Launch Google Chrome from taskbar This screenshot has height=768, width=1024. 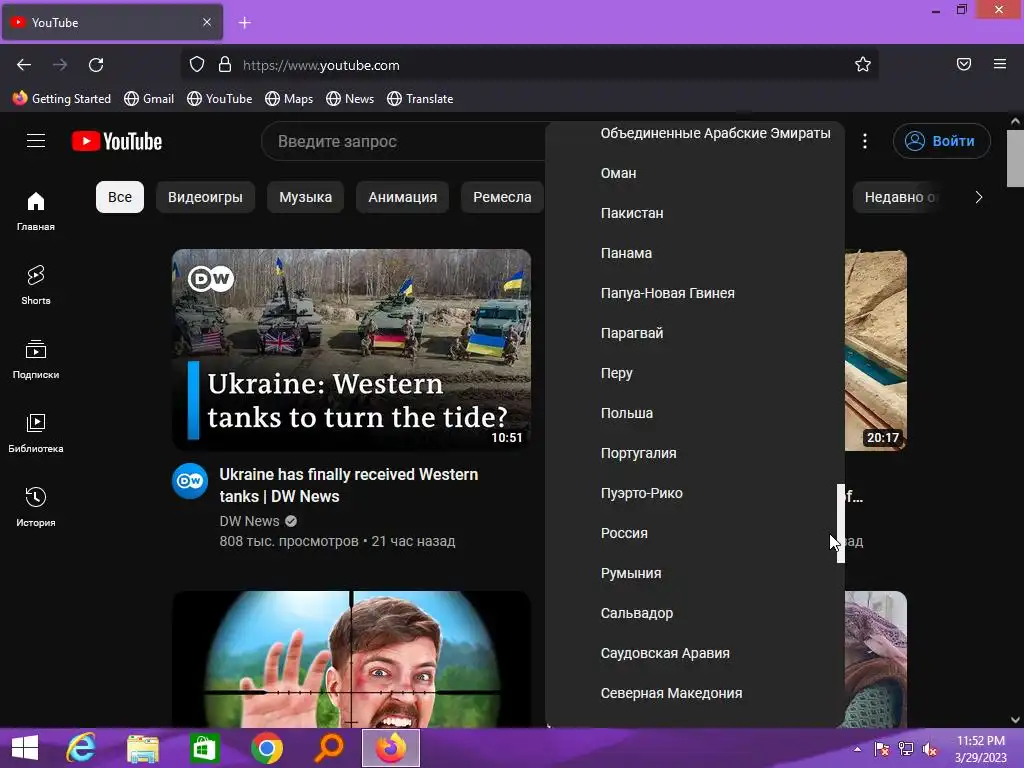click(x=266, y=748)
